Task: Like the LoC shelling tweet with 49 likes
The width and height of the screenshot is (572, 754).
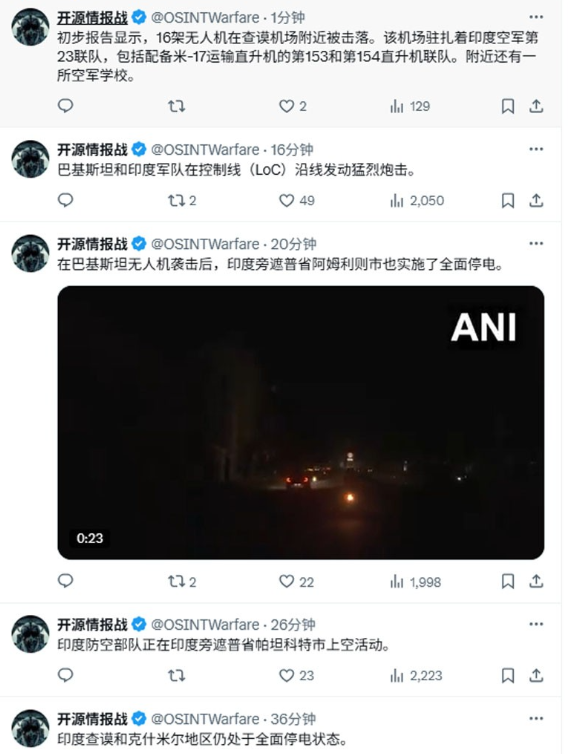Action: (x=297, y=201)
